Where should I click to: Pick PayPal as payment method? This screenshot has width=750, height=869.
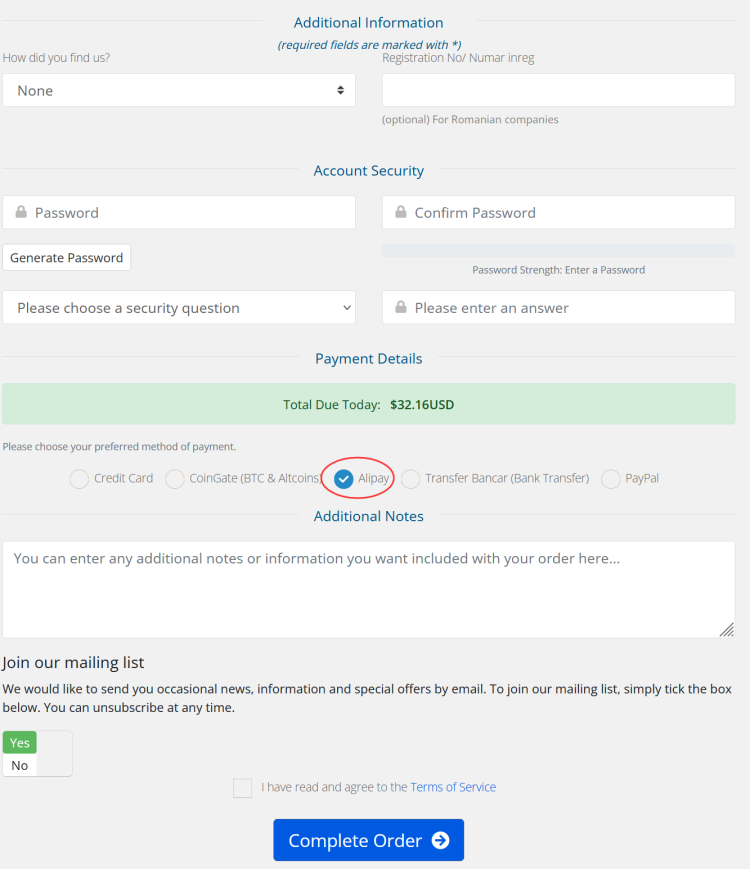click(610, 479)
